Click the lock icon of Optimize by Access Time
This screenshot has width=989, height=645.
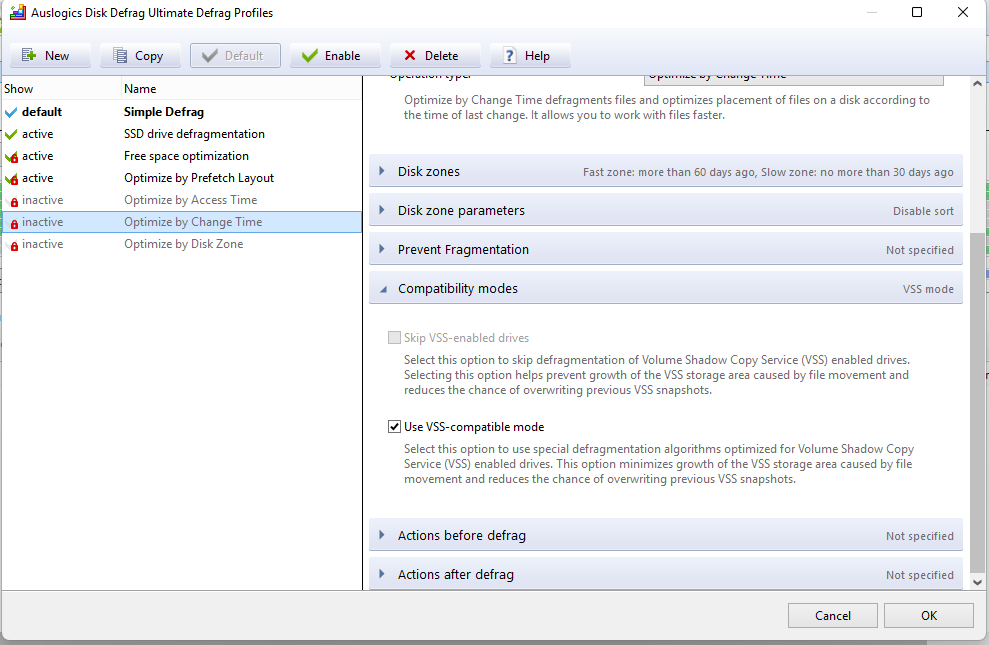tap(13, 202)
